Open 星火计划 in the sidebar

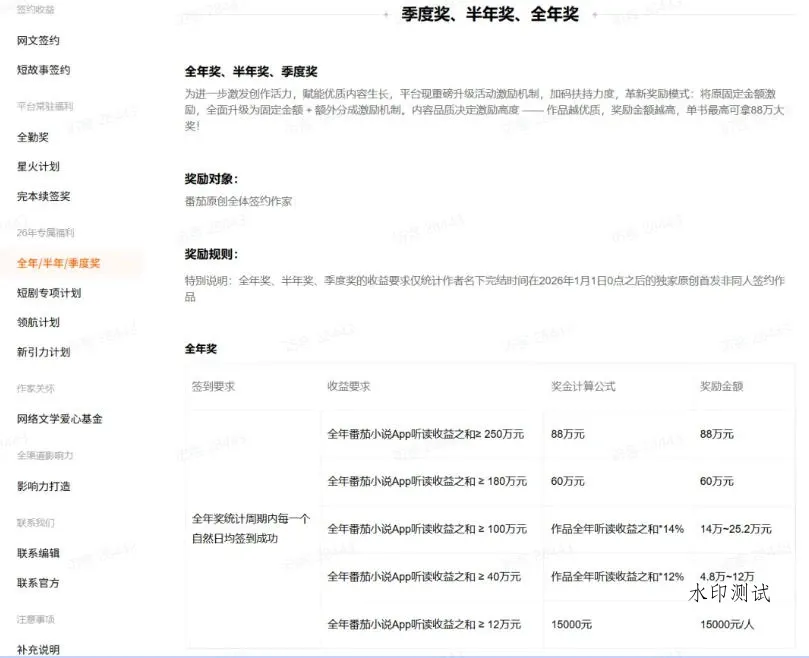pos(38,166)
